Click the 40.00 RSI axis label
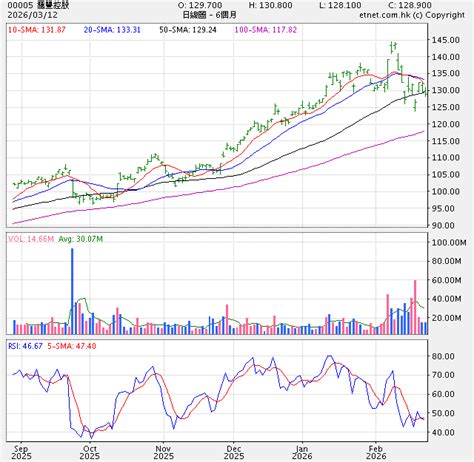 (443, 433)
